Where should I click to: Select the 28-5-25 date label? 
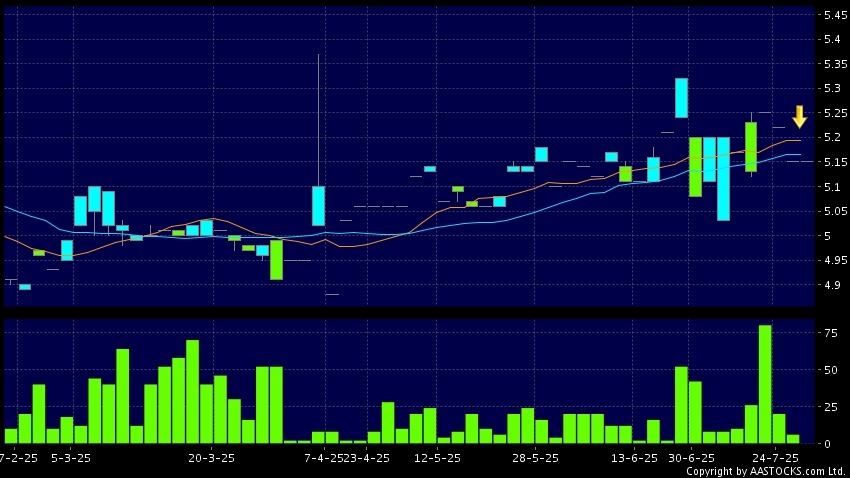(535, 458)
